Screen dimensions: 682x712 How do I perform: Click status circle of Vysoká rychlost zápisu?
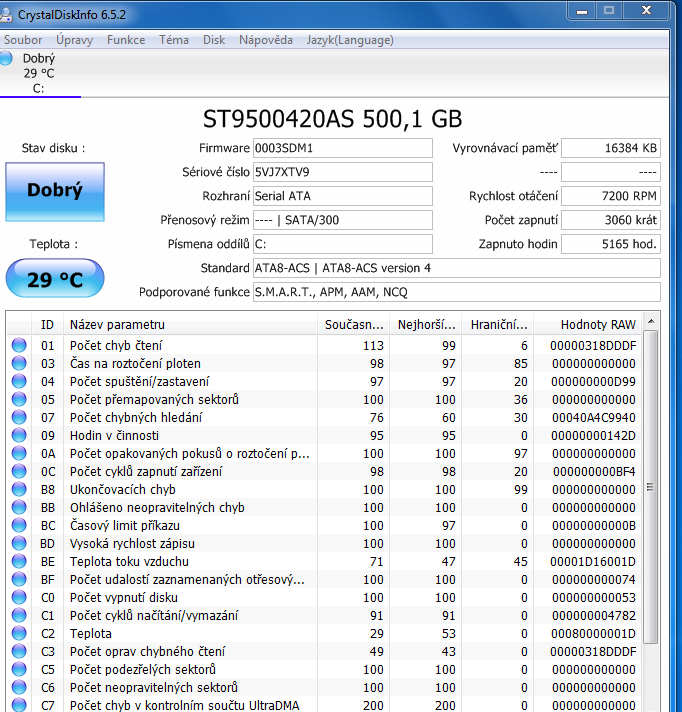coord(19,543)
